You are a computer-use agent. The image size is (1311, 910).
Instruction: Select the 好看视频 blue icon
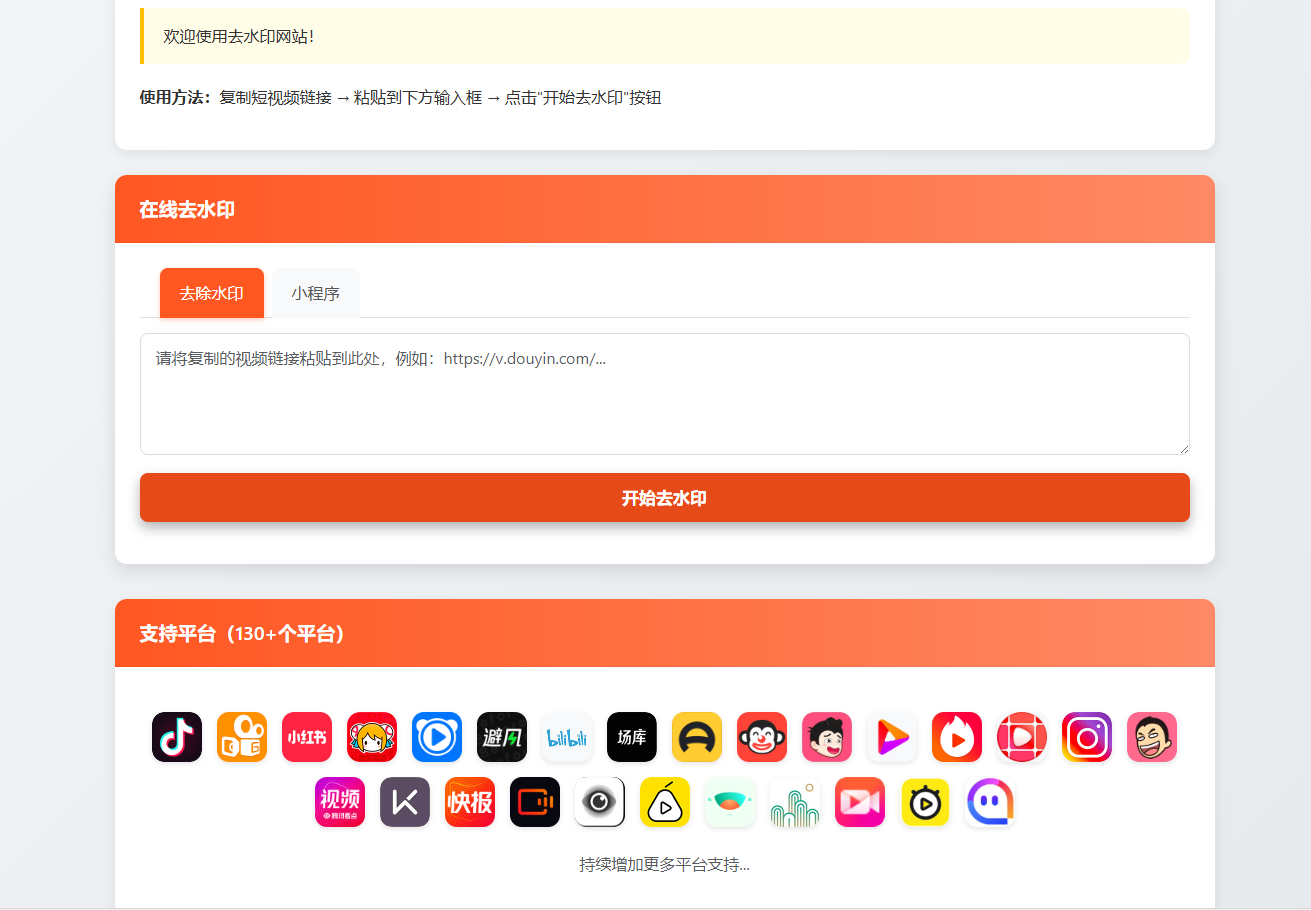[437, 737]
